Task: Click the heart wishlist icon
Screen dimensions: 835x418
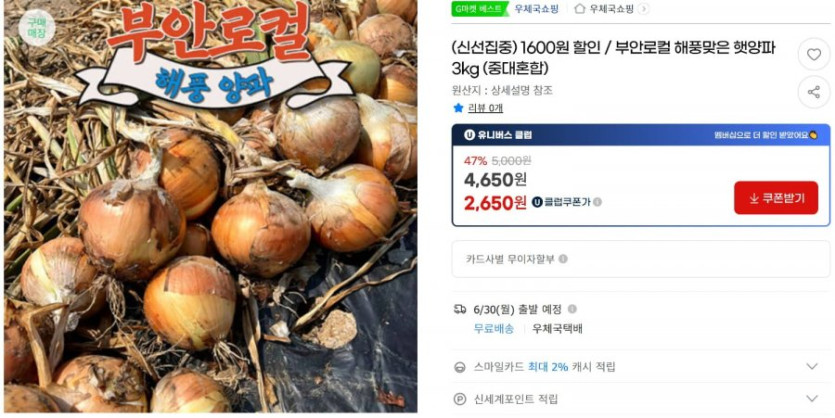Action: pos(813,54)
